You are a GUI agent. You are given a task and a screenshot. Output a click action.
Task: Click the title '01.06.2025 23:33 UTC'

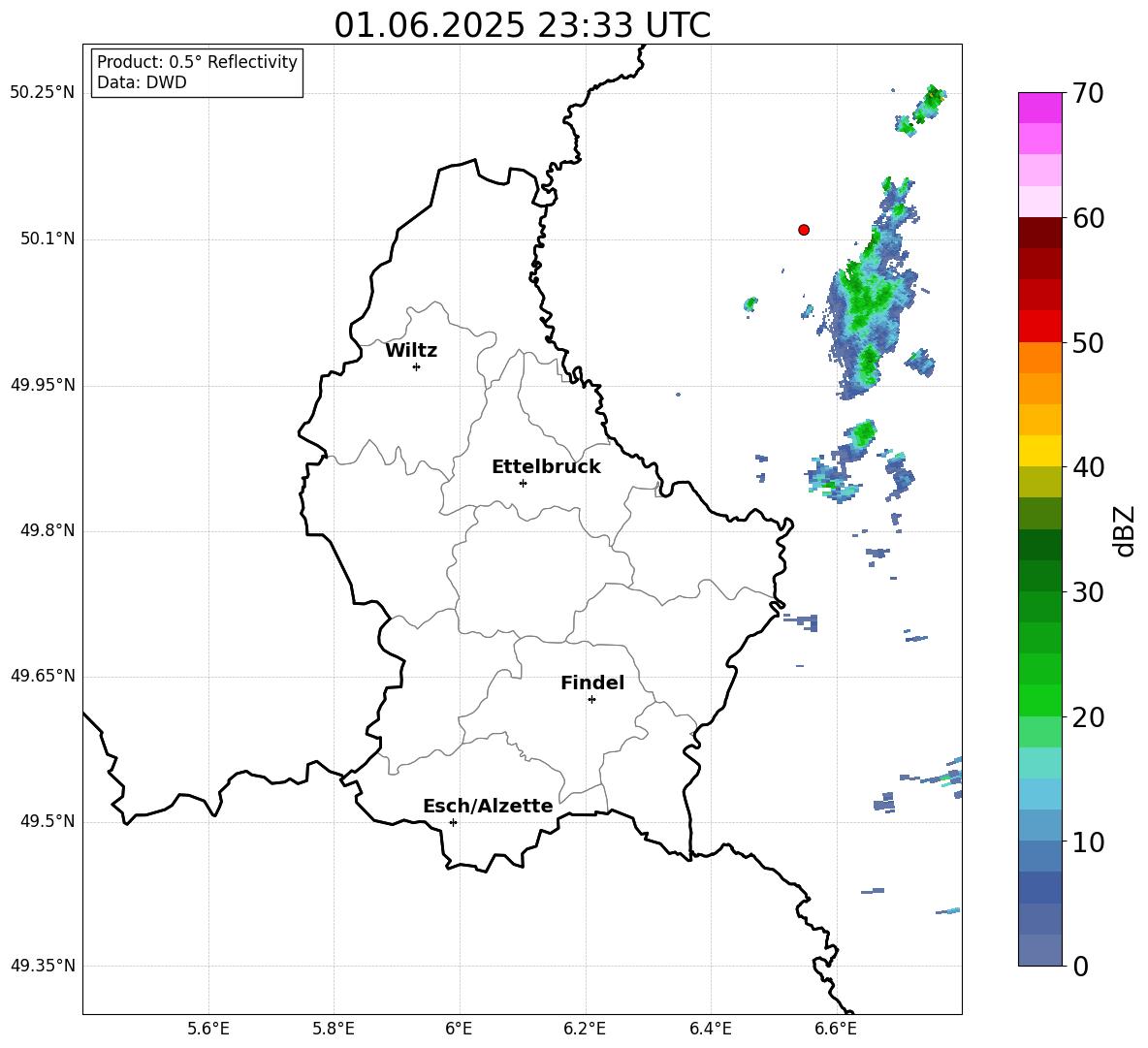[522, 25]
